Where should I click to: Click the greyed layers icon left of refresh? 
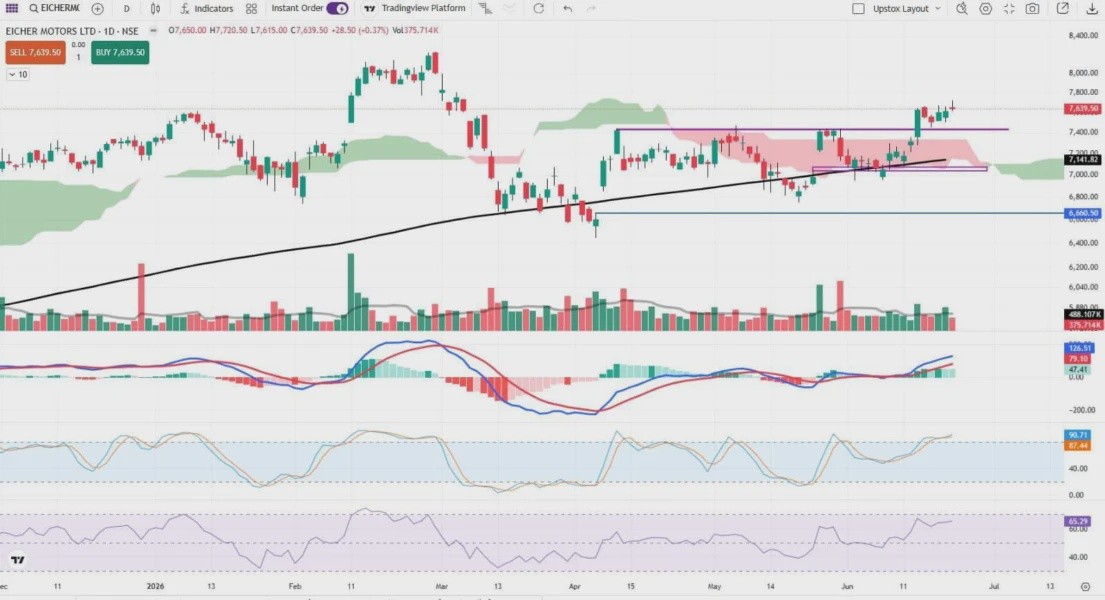[x=510, y=8]
